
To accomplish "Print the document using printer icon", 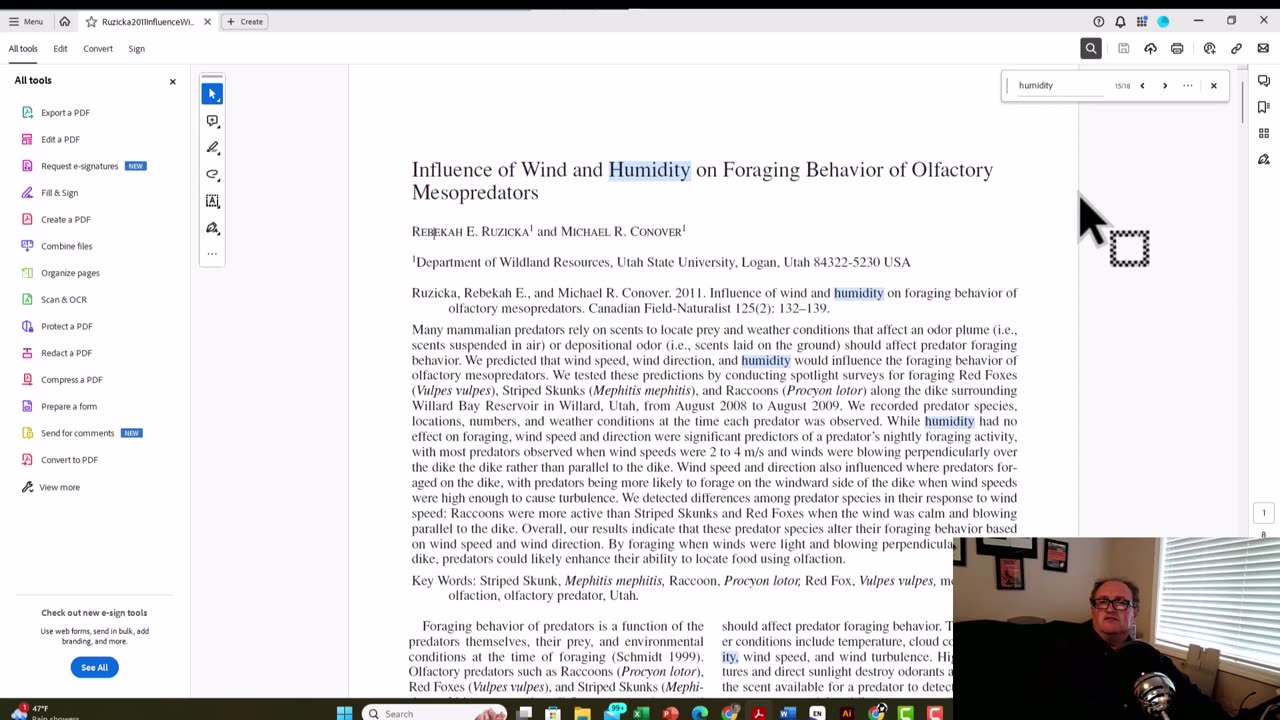I will (1177, 48).
